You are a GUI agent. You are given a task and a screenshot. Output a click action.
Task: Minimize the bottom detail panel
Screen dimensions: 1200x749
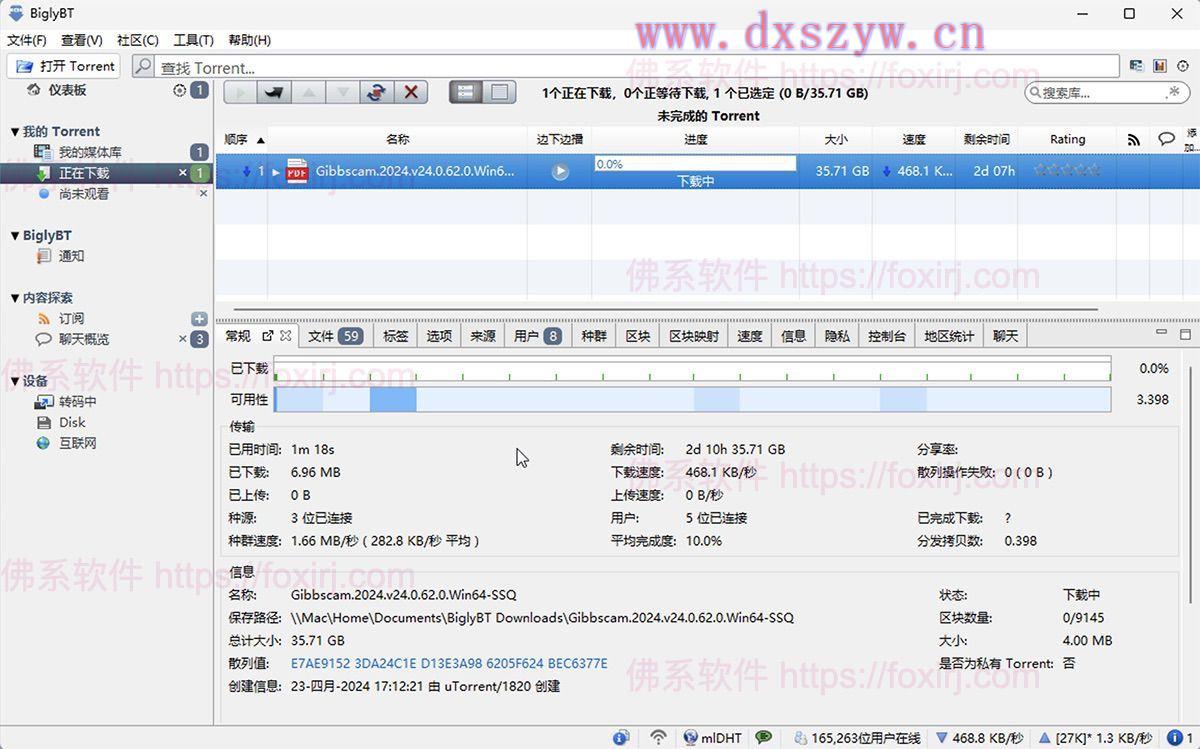(x=1161, y=333)
